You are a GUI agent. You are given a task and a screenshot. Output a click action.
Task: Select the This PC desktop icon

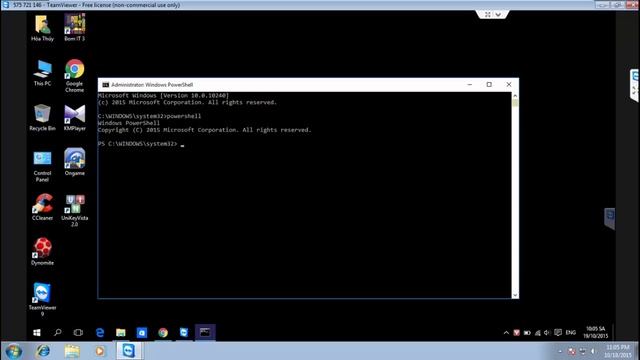click(42, 73)
